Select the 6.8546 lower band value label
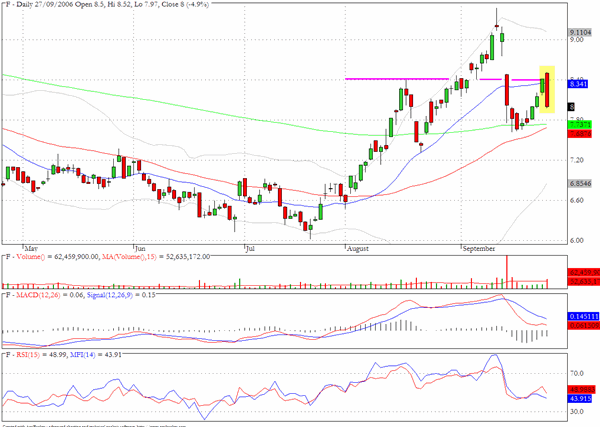The image size is (600, 427). [x=580, y=184]
